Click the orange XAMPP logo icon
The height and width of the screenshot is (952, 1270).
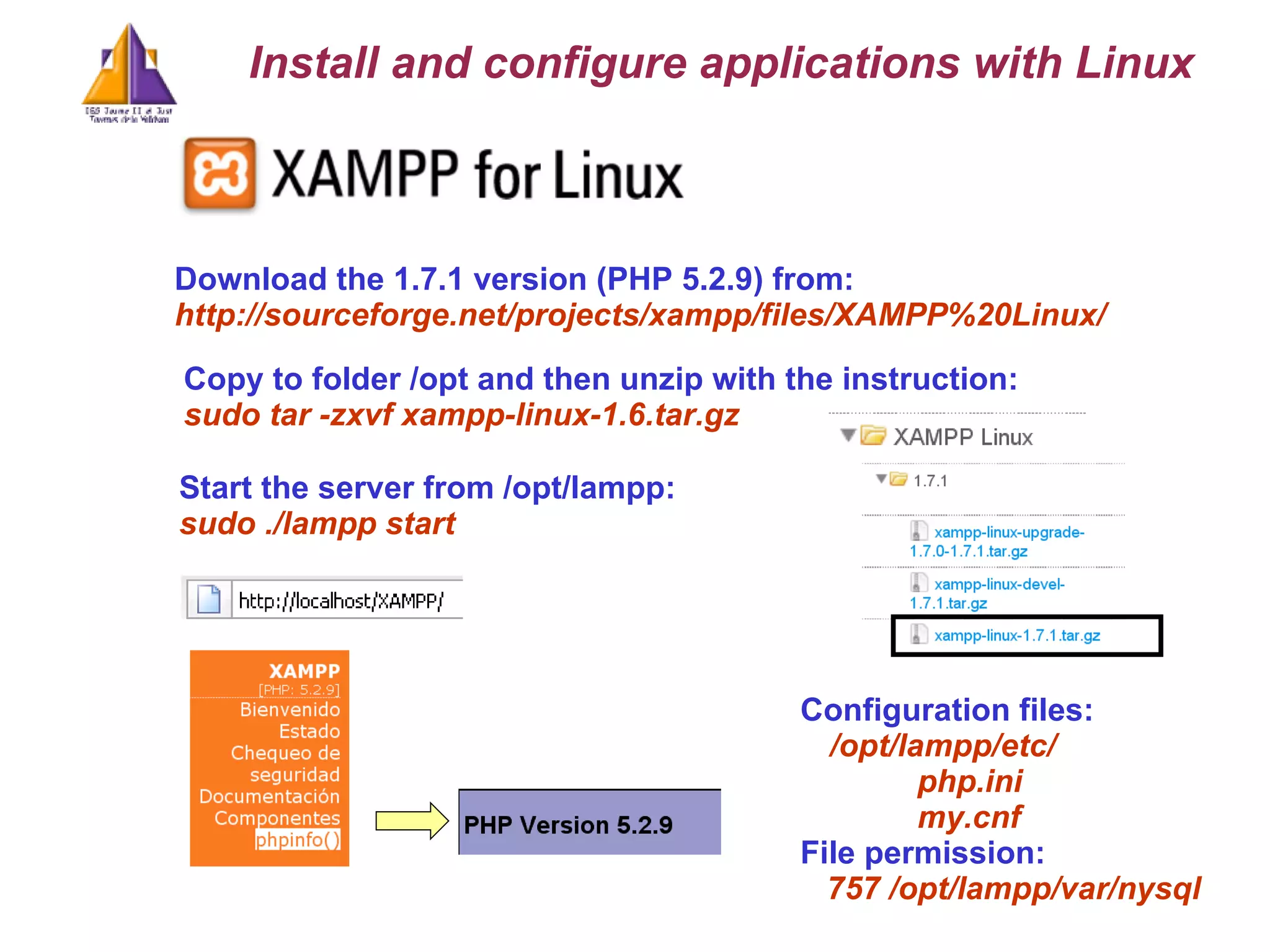[220, 173]
